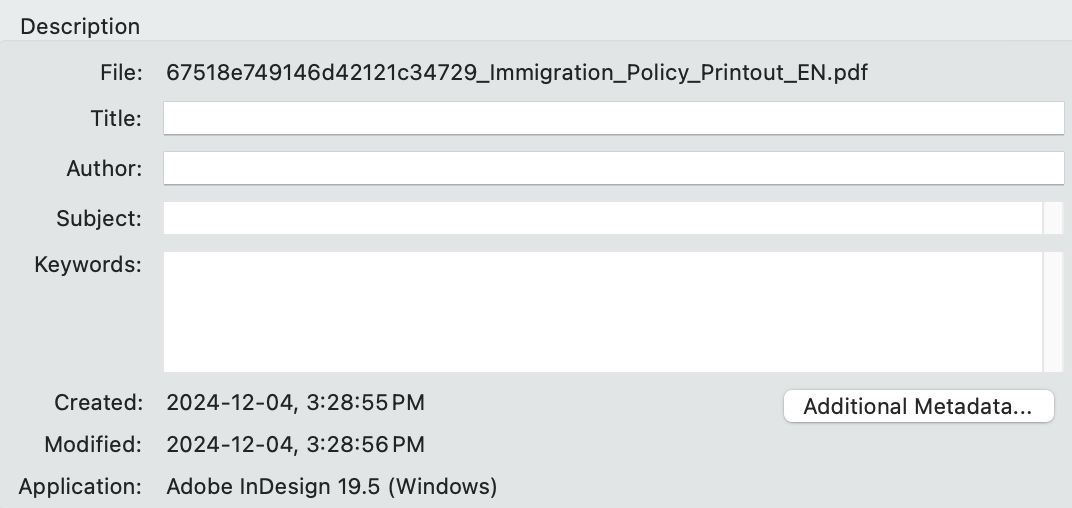Click the Keywords: label
Image resolution: width=1072 pixels, height=508 pixels.
coord(88,265)
